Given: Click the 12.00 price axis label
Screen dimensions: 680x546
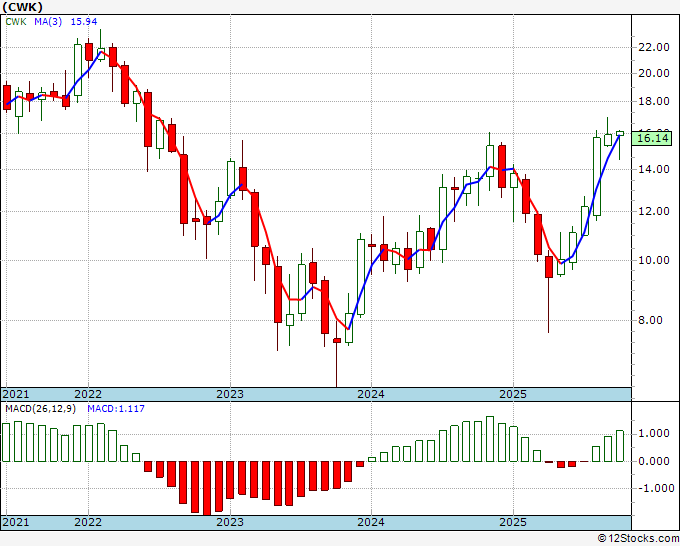Looking at the screenshot, I should tap(654, 212).
